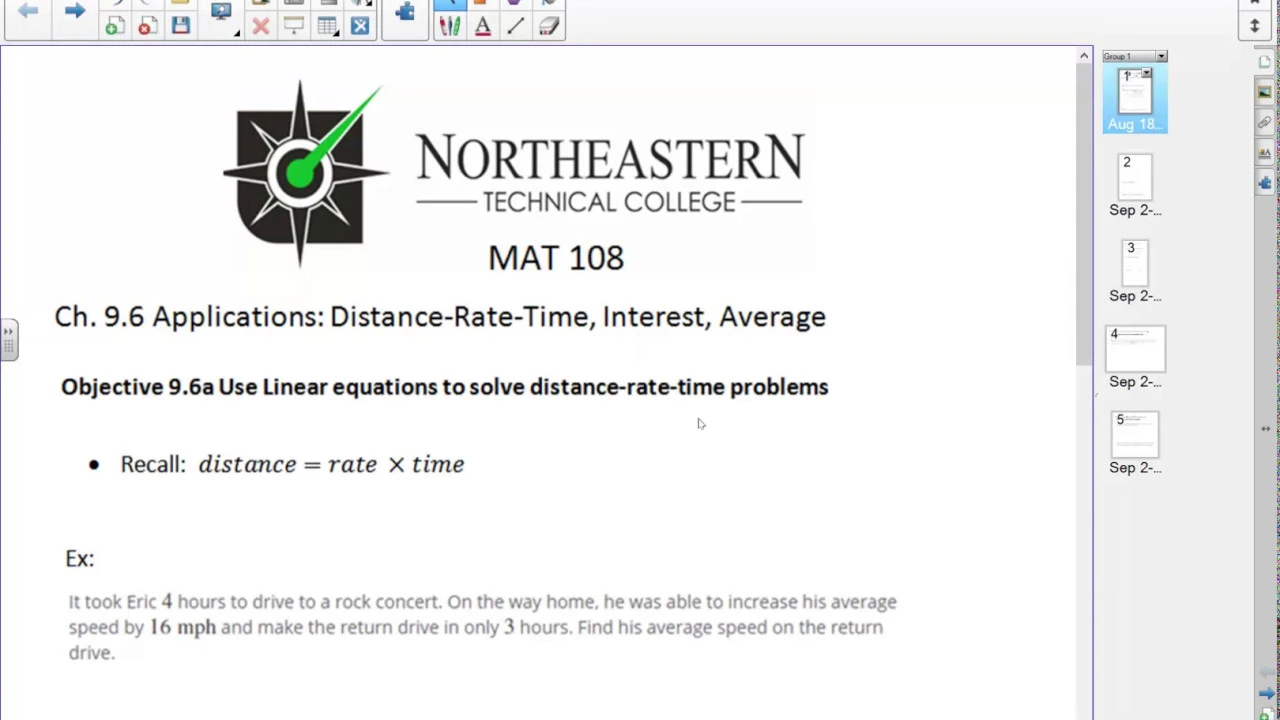Select page 1 thumbnail Aug 18
Viewport: 1280px width, 720px height.
tap(1135, 100)
